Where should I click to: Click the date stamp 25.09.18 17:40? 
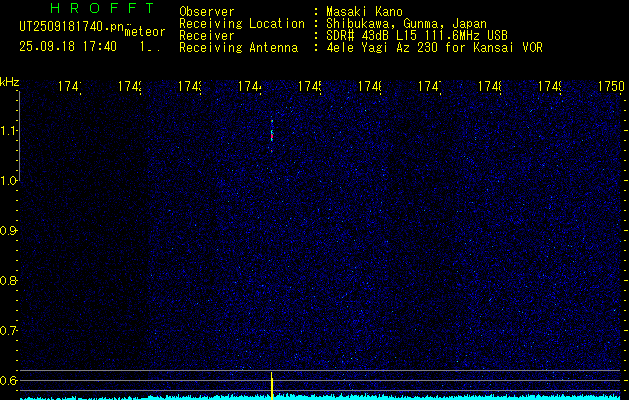(x=68, y=46)
